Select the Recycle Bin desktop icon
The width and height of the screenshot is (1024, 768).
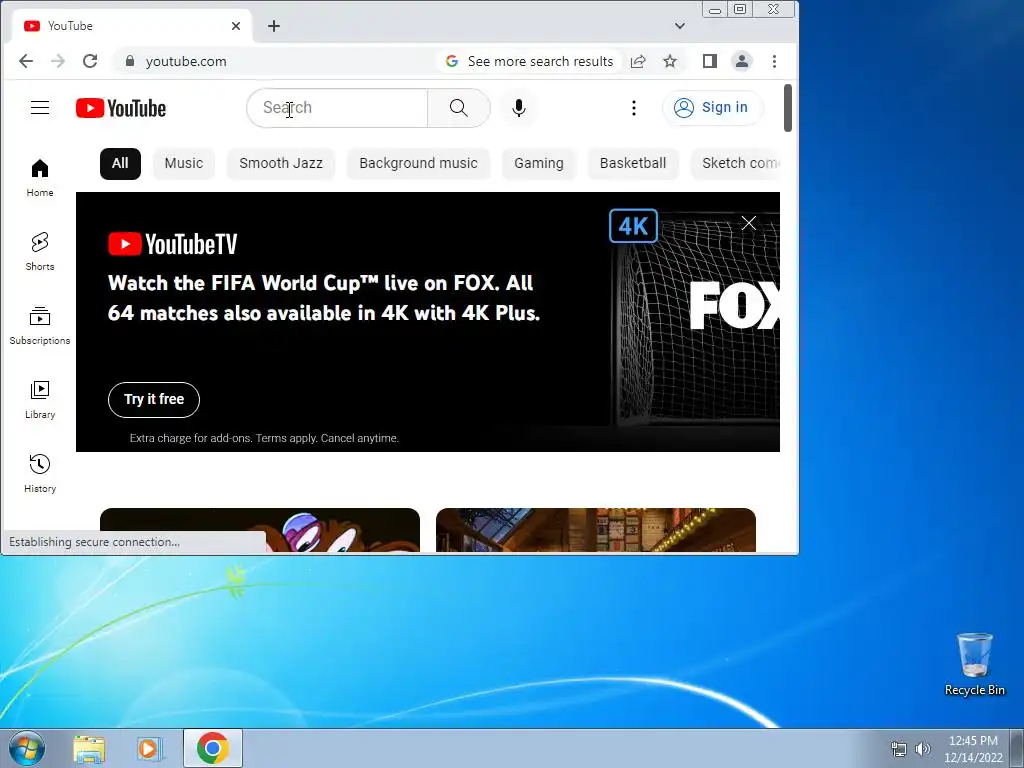[974, 664]
